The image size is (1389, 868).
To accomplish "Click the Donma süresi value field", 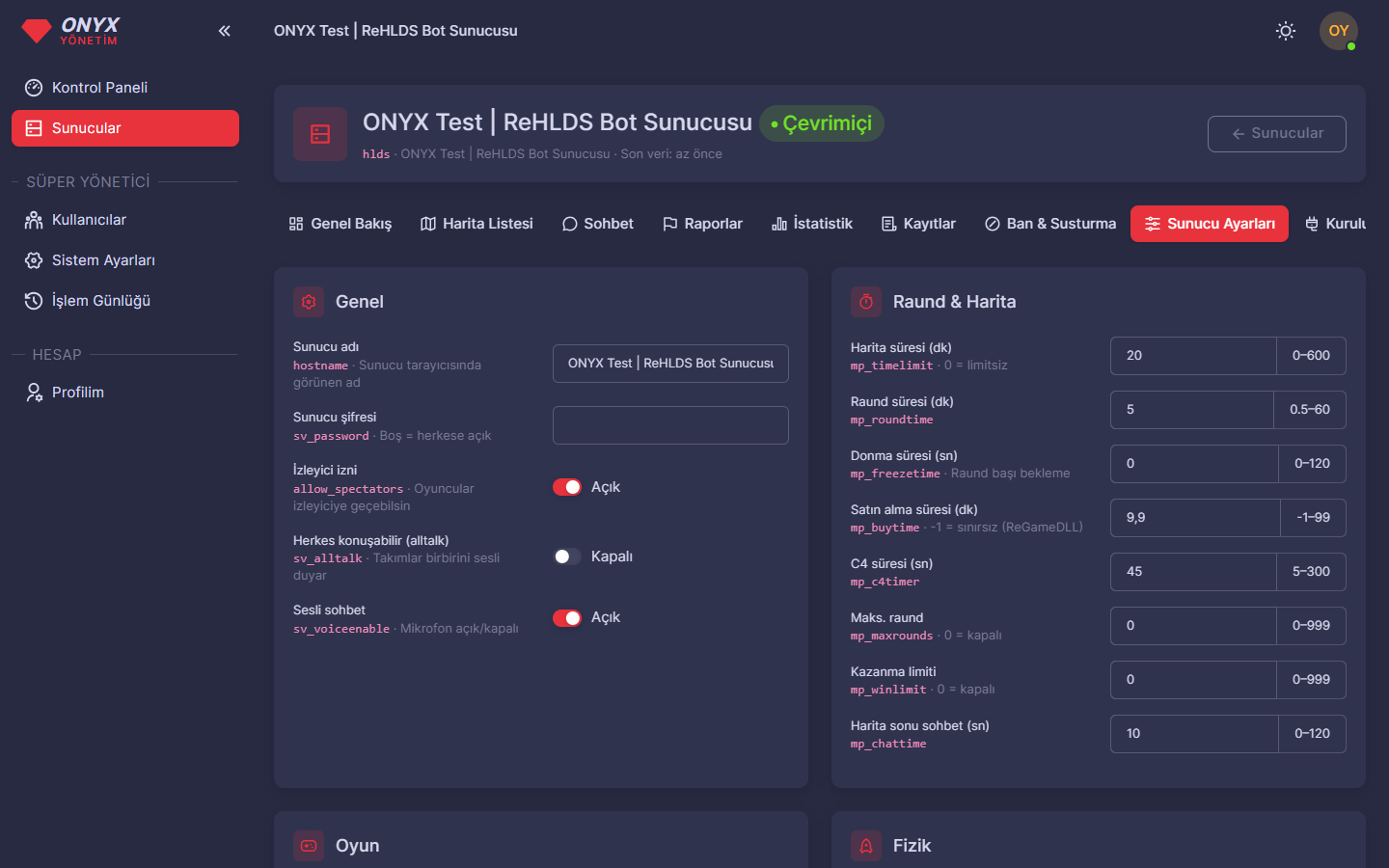I will pos(1194,464).
